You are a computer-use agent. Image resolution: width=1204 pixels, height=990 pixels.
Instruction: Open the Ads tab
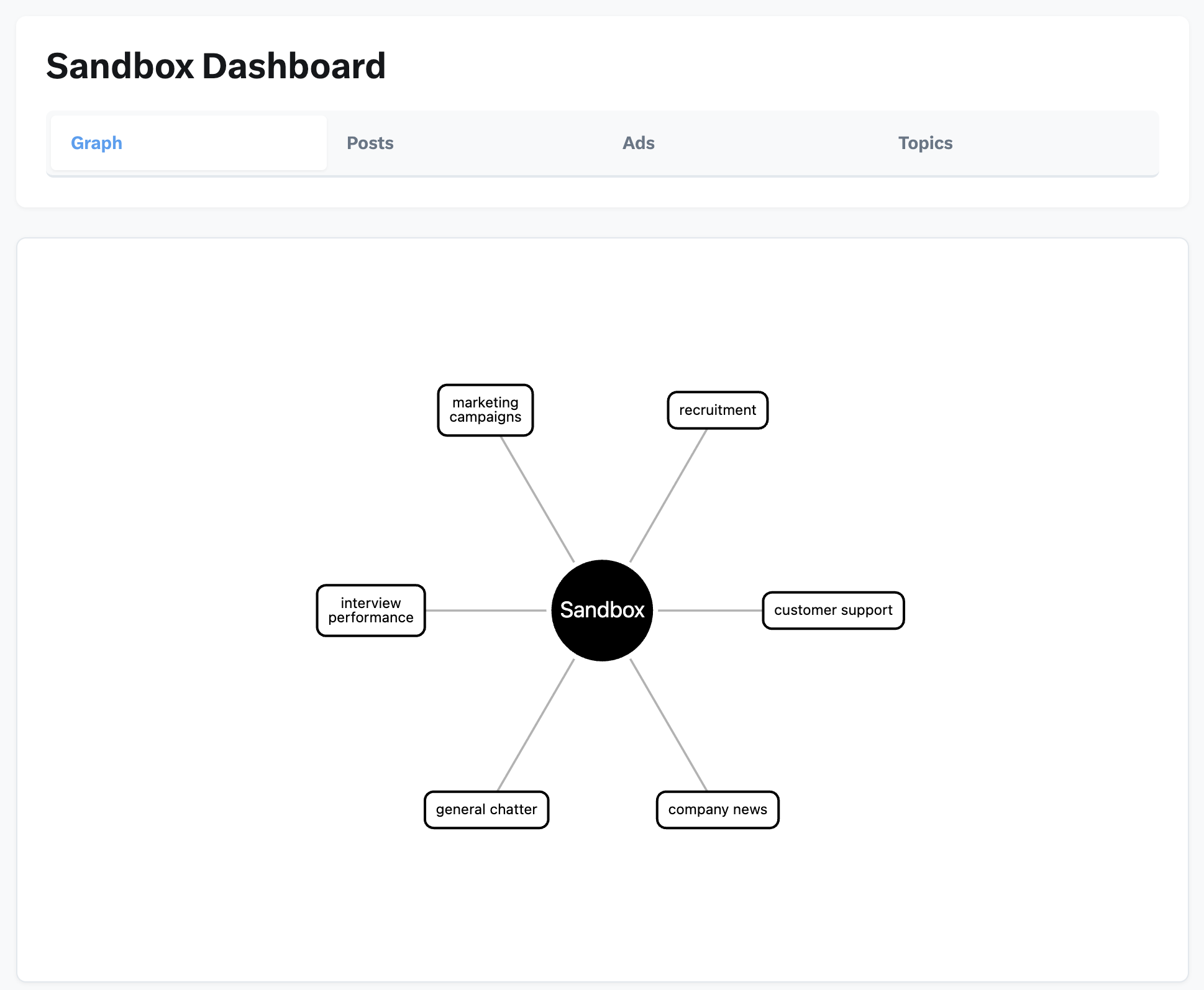tap(638, 143)
